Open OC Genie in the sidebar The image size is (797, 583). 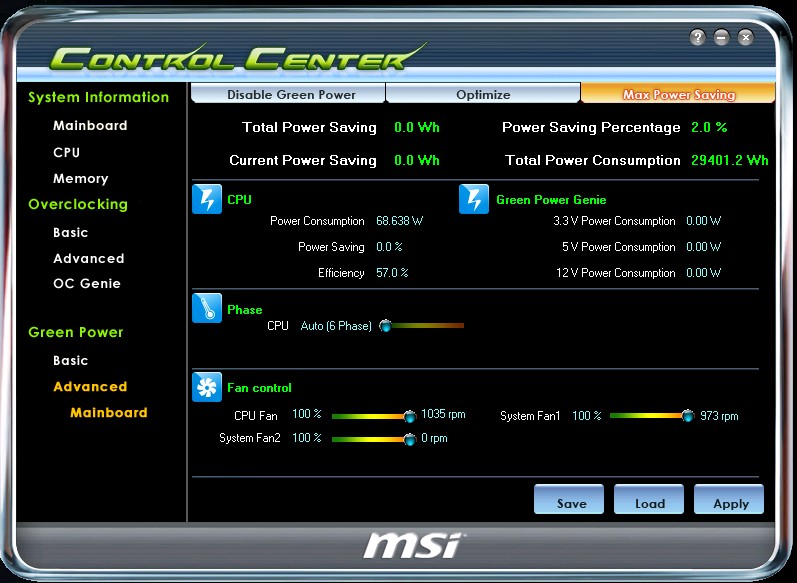(x=87, y=284)
